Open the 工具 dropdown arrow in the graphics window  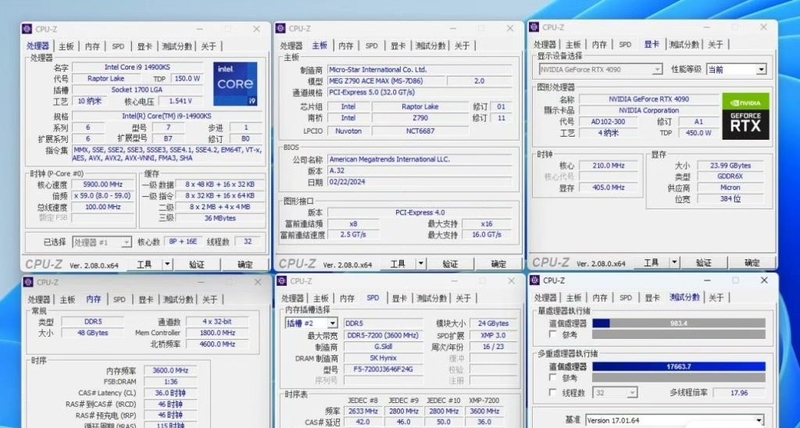[x=674, y=262]
